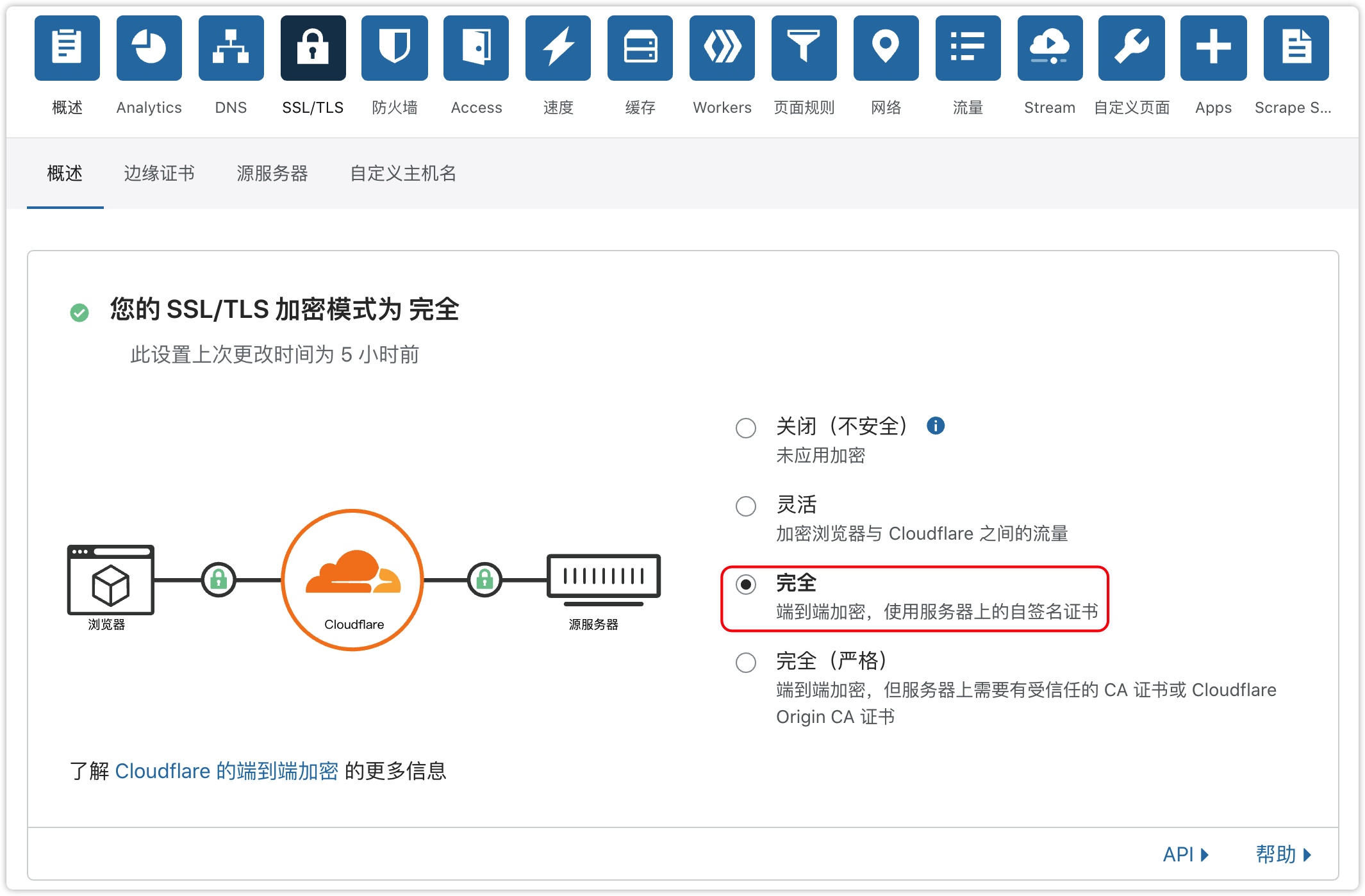
Task: Open the Access door icon
Action: pyautogui.click(x=476, y=48)
